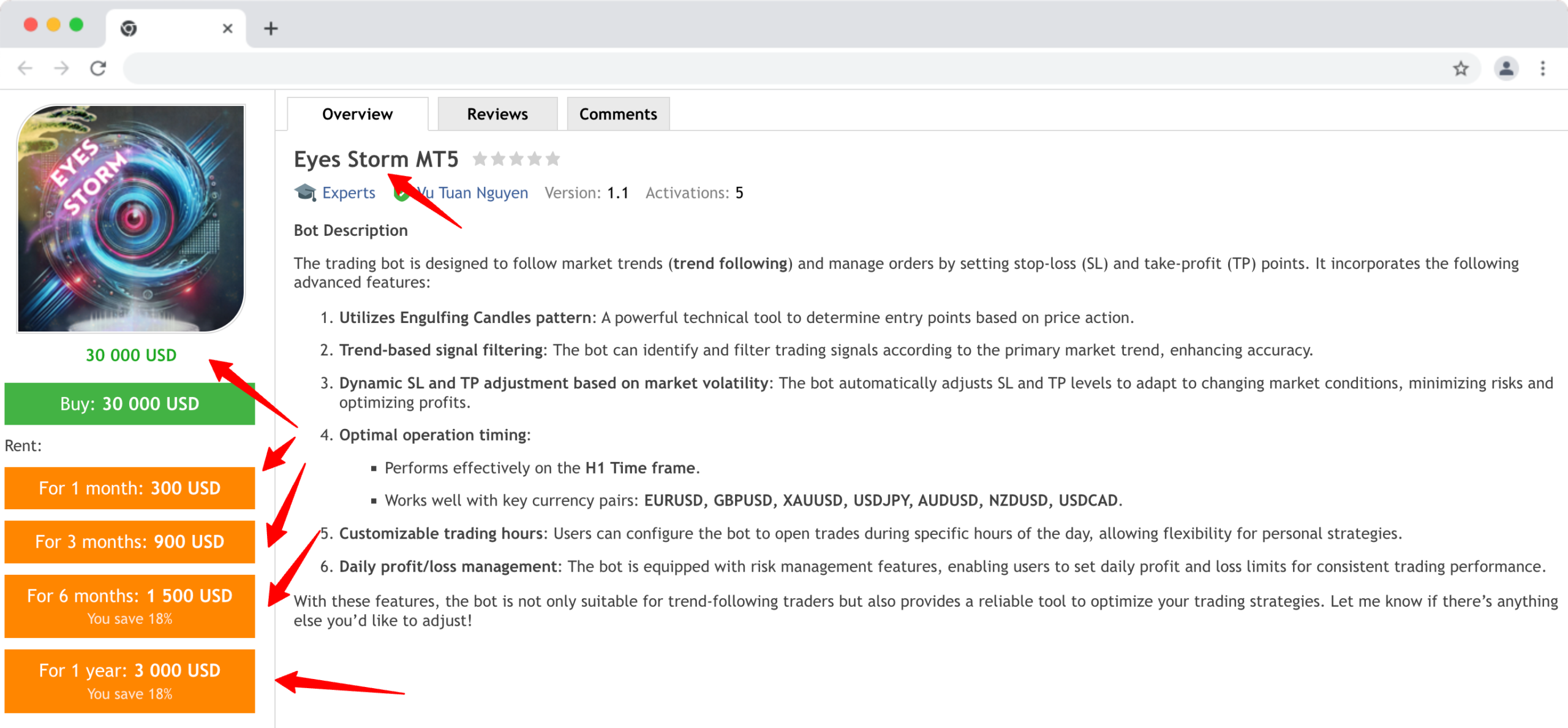Click 'Utilizes Engulfing Candles pattern' text
This screenshot has height=728, width=1568.
tap(465, 317)
